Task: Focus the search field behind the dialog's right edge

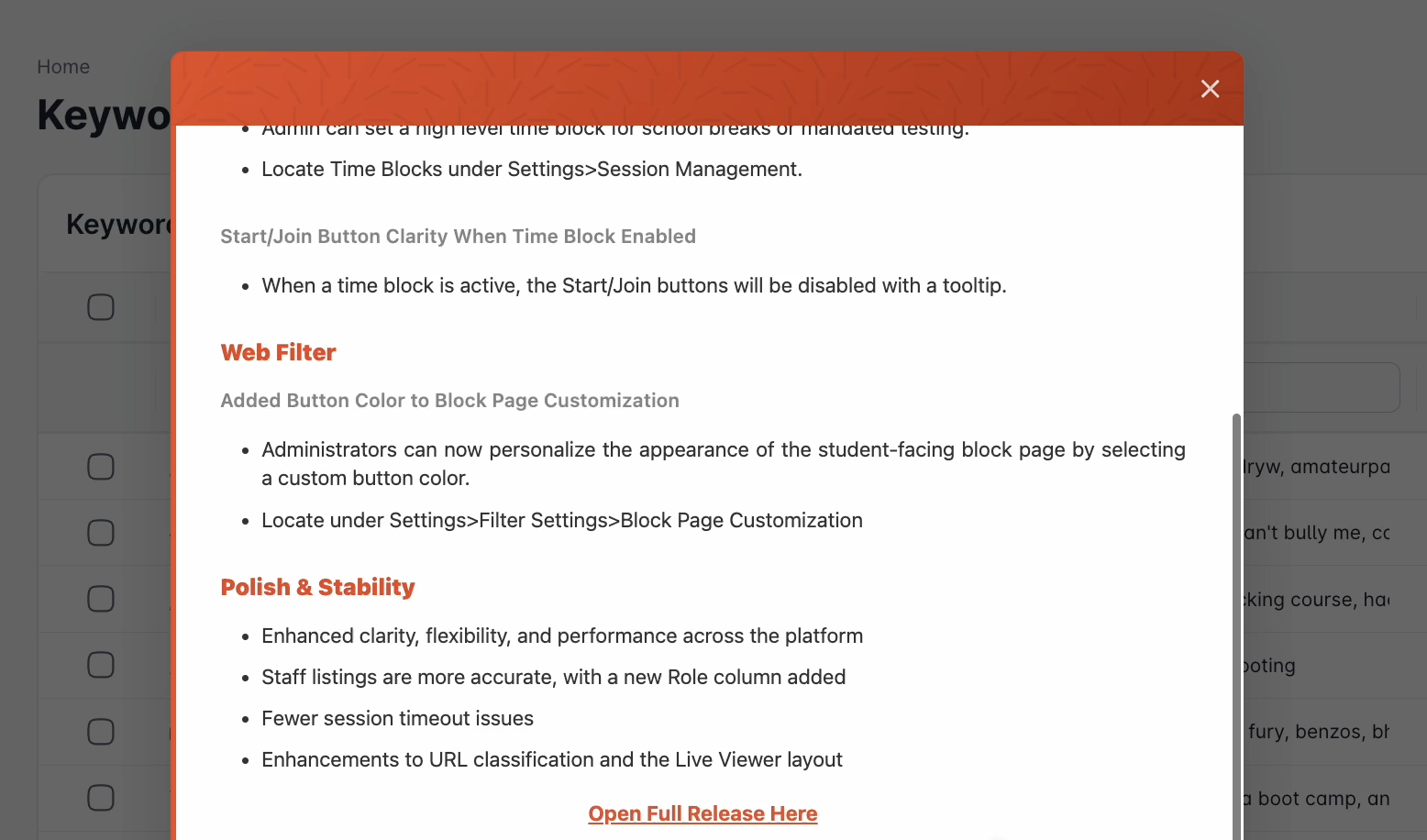Action: [x=1322, y=387]
